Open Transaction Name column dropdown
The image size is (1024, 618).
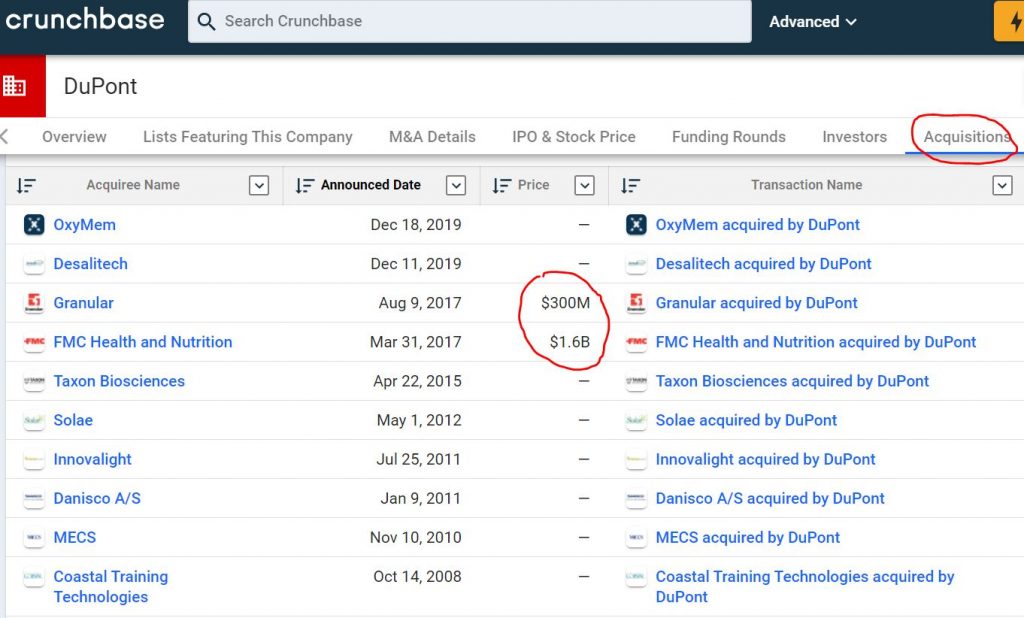coord(1002,185)
